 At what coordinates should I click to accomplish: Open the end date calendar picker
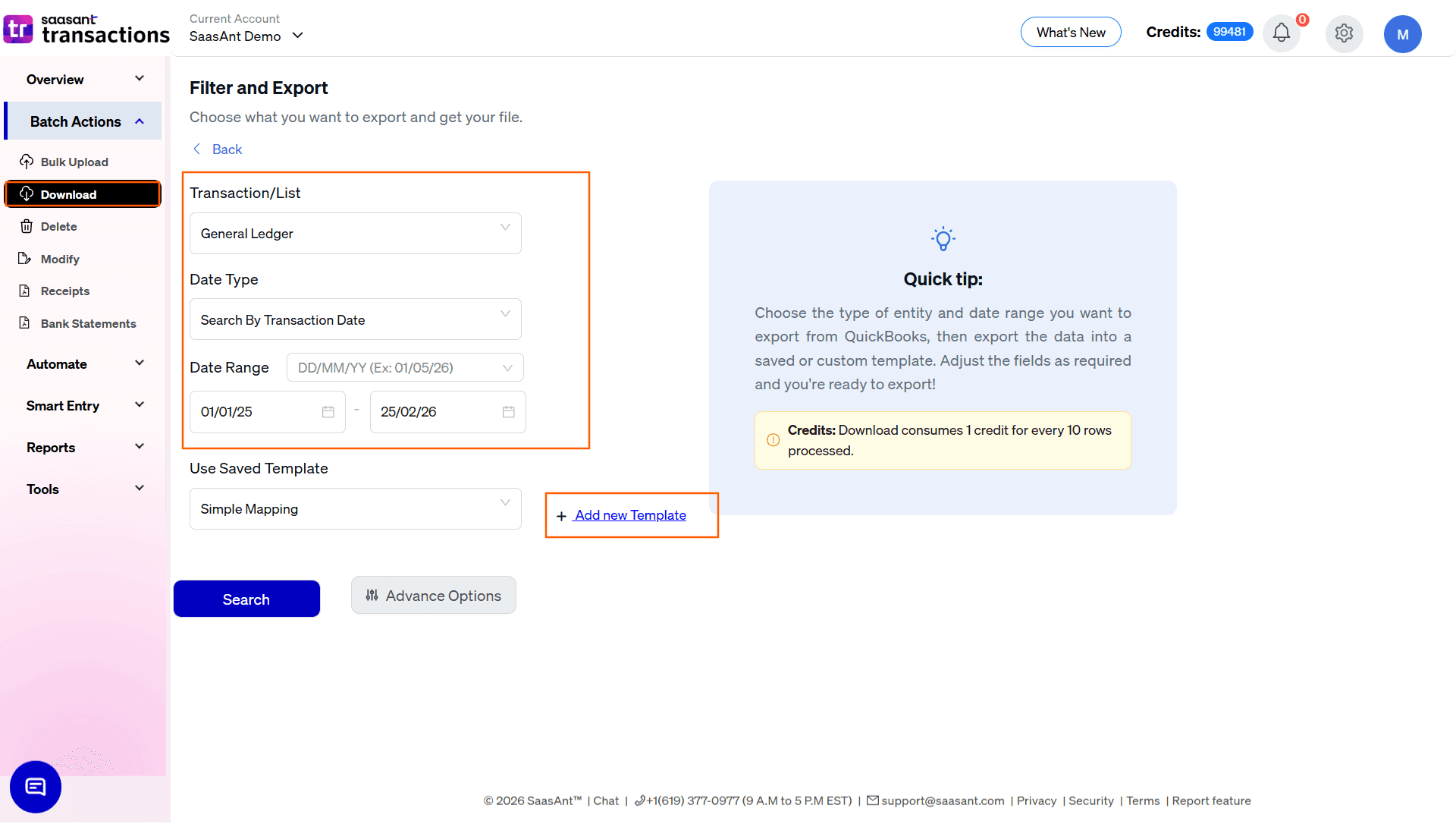click(x=508, y=411)
